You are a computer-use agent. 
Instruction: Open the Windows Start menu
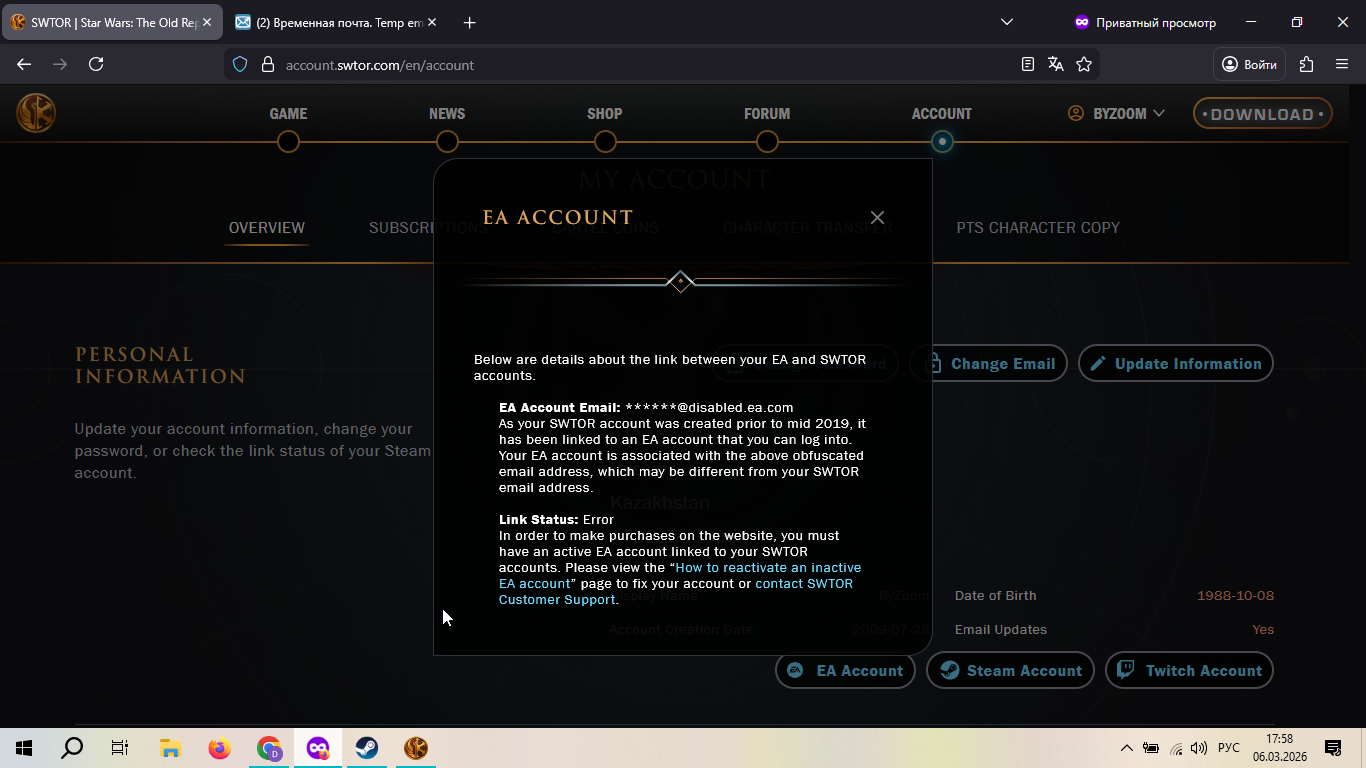click(x=24, y=748)
